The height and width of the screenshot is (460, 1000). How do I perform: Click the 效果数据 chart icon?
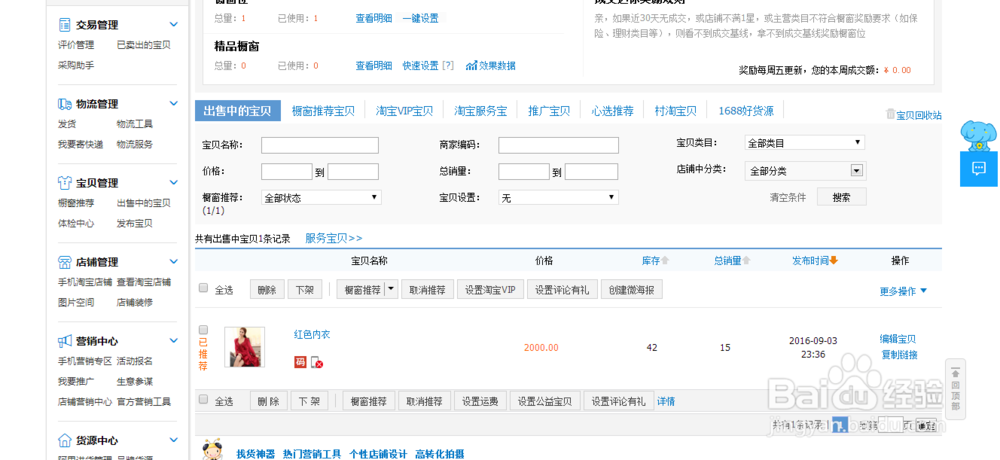(471, 66)
